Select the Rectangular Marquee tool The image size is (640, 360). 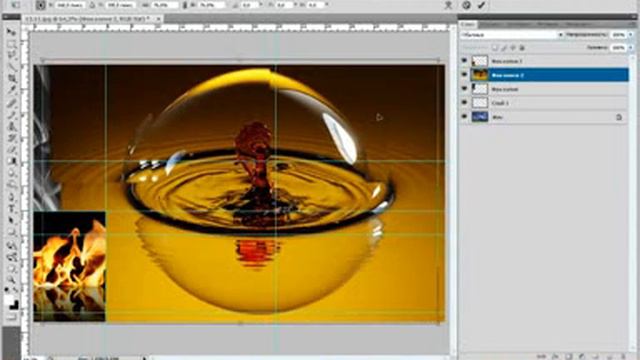(x=11, y=44)
